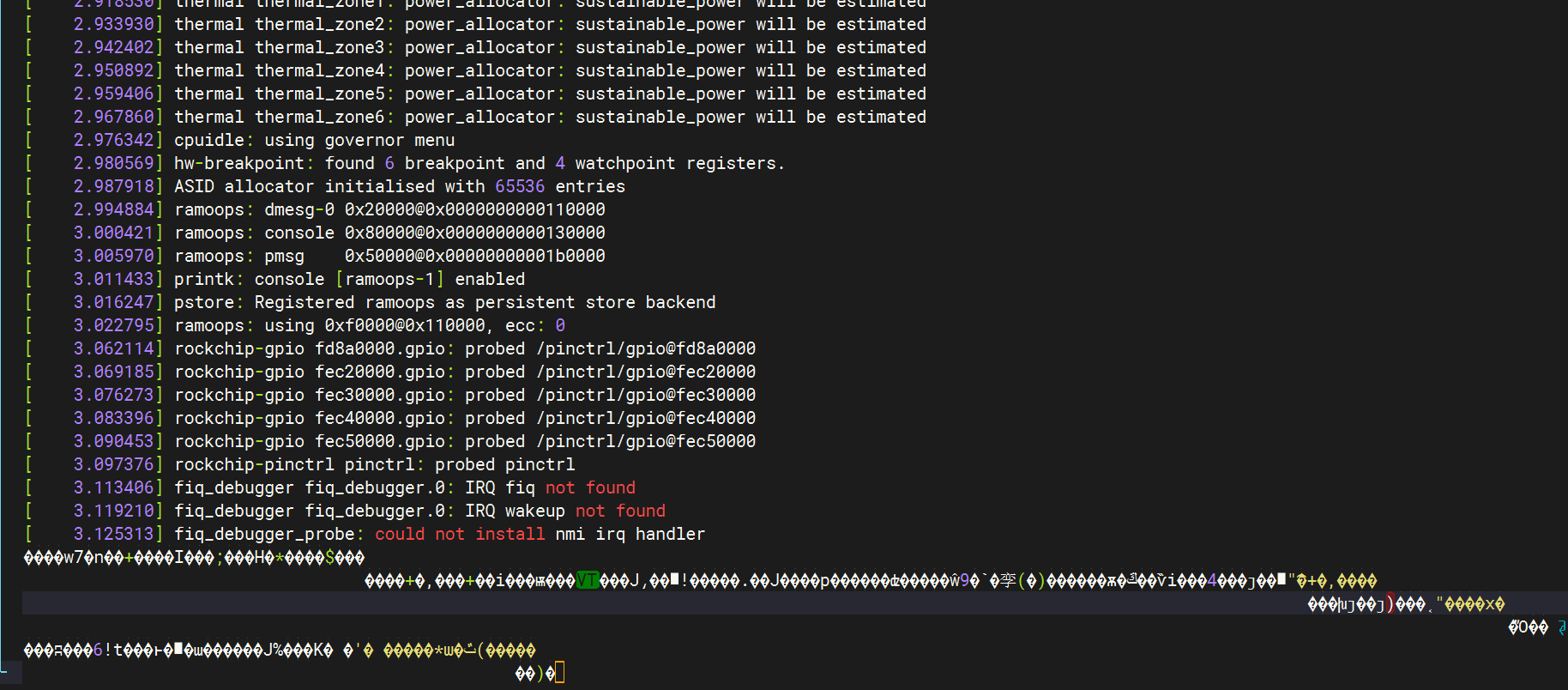Click the /pinctrl/gpio@fd8a0000 path
Image resolution: width=1568 pixels, height=690 pixels.
pos(645,348)
